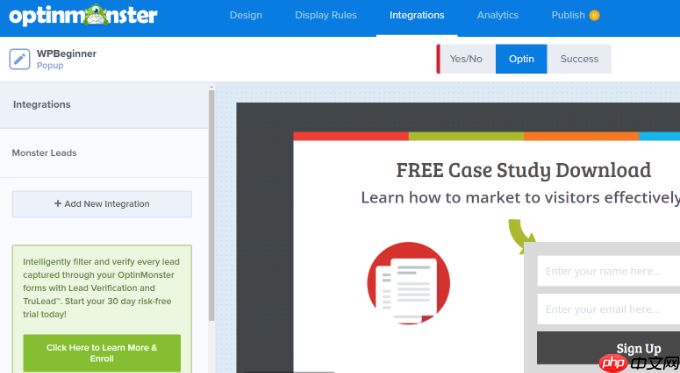Viewport: 680px width, 373px height.
Task: Switch to the Success view
Action: [x=579, y=59]
